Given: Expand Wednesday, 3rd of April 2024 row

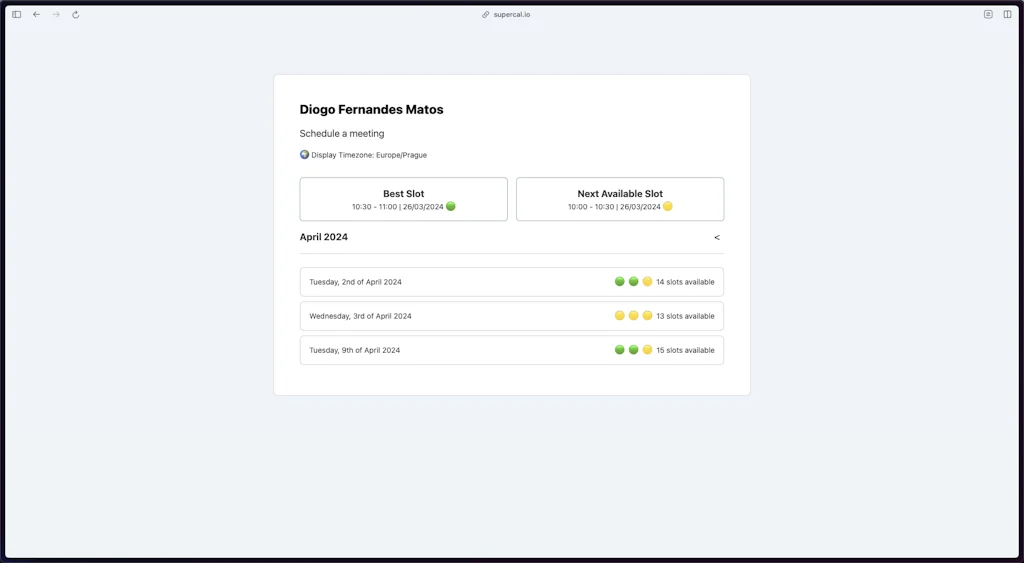Looking at the screenshot, I should 511,316.
